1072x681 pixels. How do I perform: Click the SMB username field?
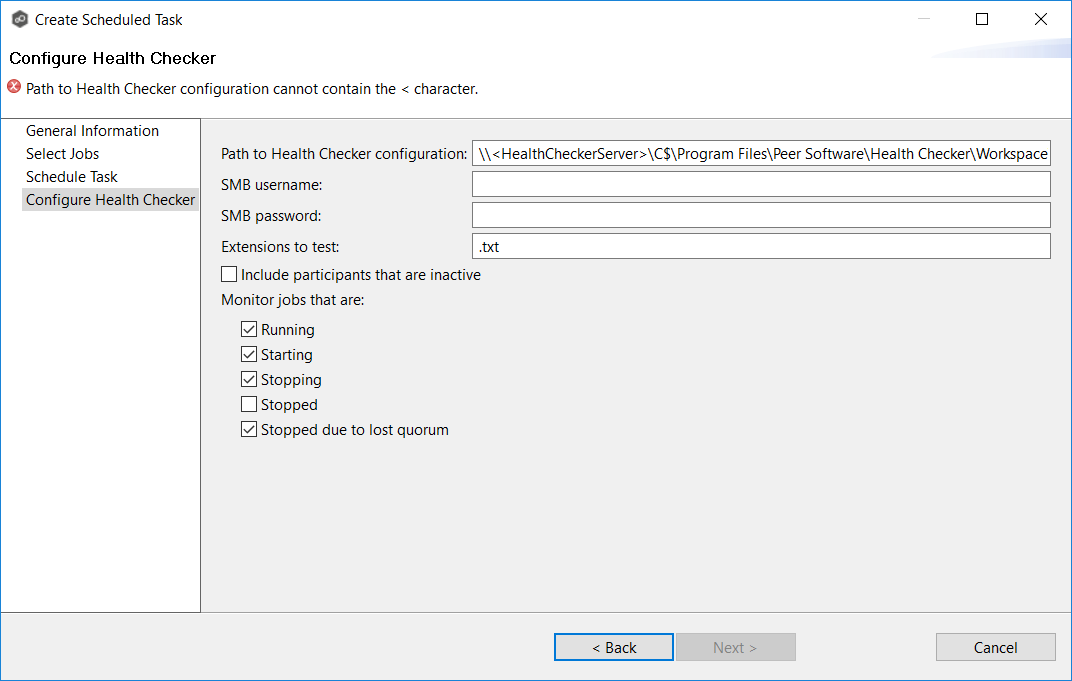click(x=761, y=184)
